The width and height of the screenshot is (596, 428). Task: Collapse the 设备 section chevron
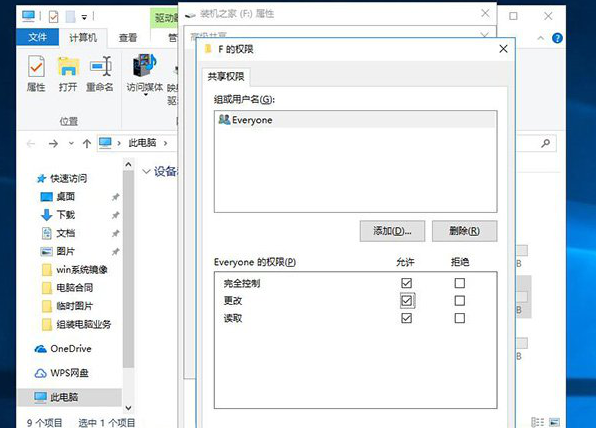(x=146, y=171)
